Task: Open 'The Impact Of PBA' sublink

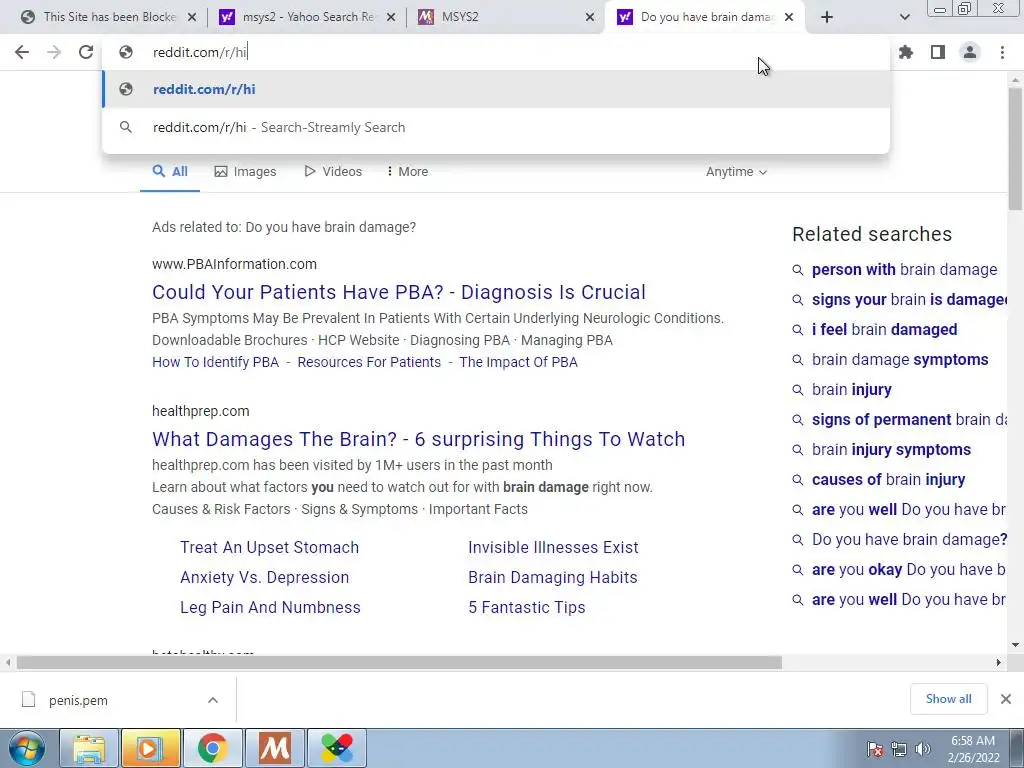Action: point(519,362)
